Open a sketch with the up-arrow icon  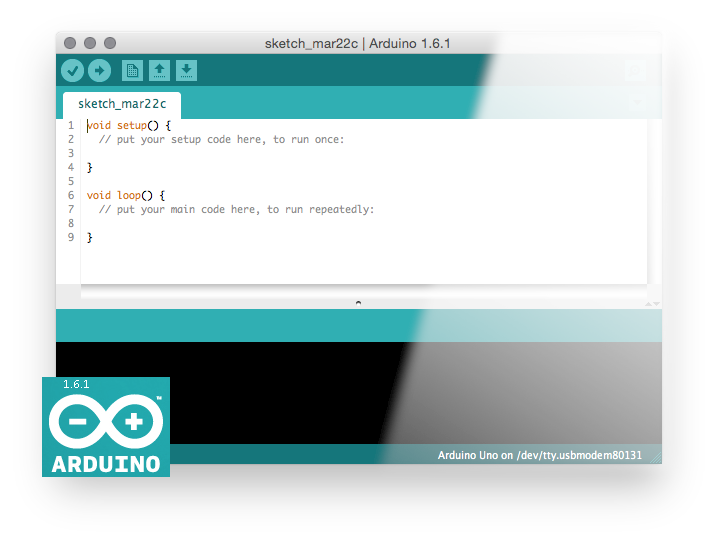pos(159,71)
